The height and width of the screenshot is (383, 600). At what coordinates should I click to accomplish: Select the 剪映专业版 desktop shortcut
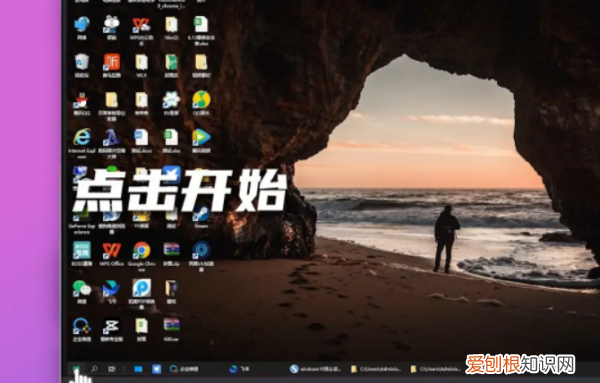(111, 329)
